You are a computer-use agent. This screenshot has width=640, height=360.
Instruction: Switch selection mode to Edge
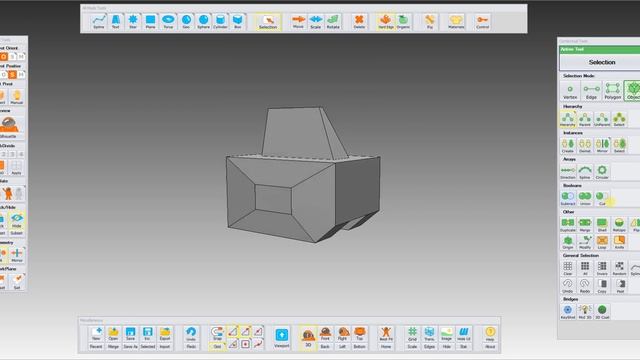591,91
